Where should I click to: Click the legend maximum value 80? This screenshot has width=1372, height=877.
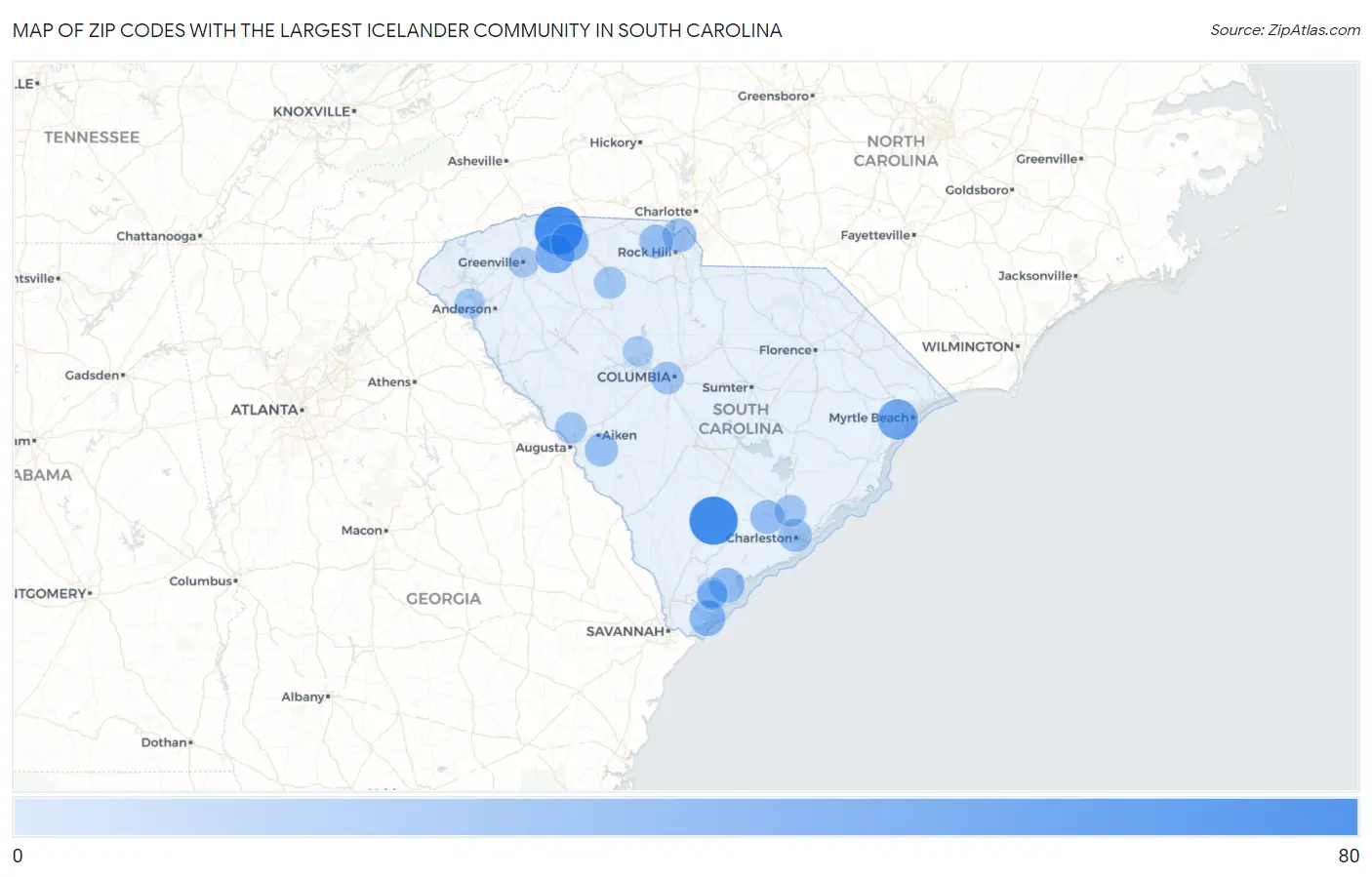1349,856
